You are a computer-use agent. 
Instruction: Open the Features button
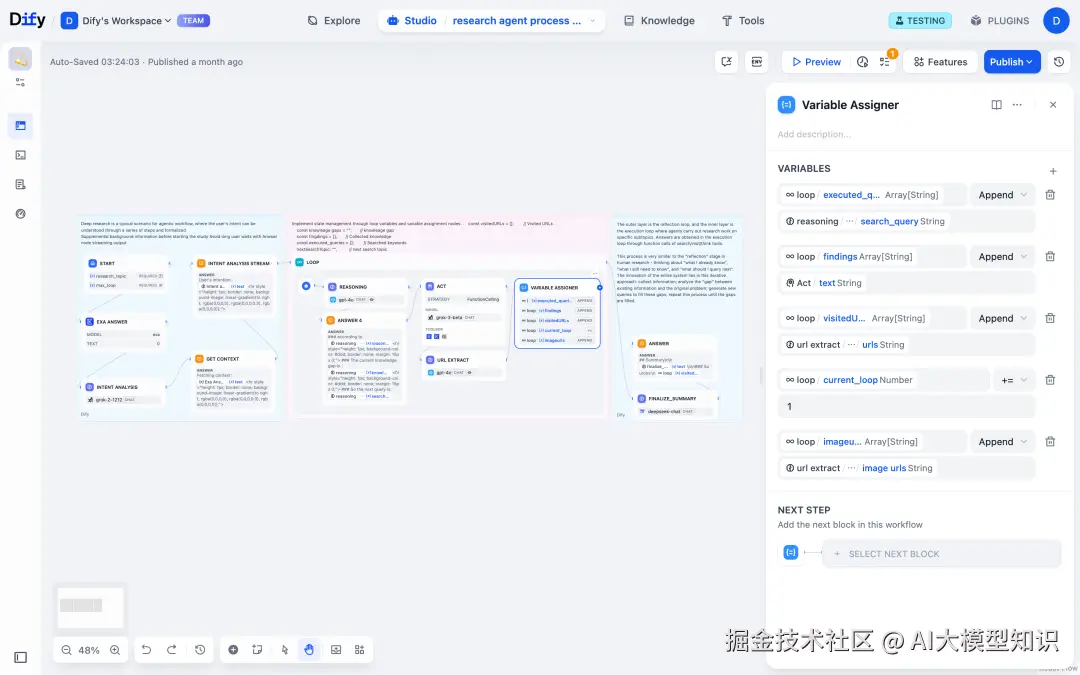[940, 62]
